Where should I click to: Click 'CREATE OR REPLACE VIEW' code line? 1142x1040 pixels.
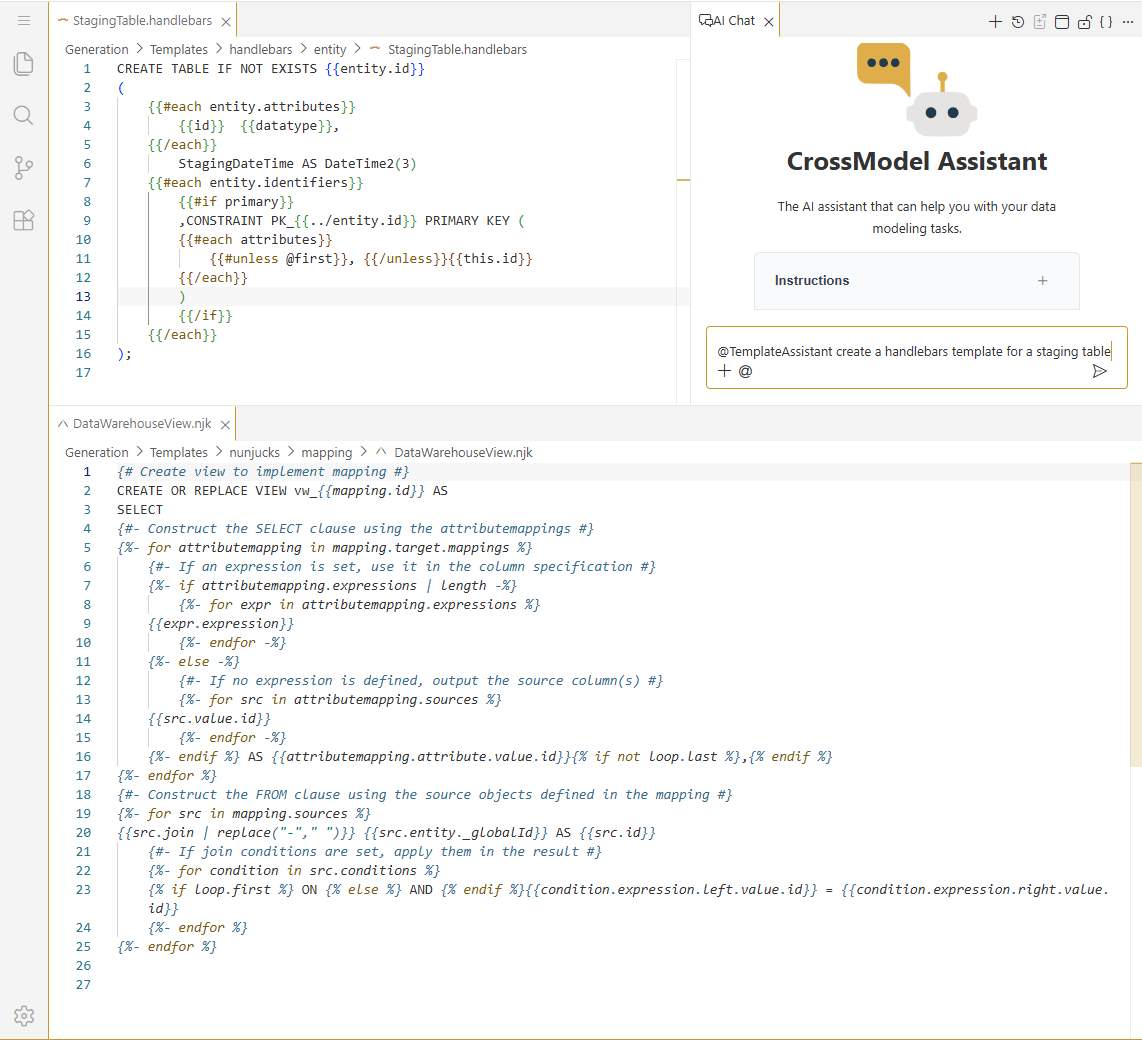point(282,491)
